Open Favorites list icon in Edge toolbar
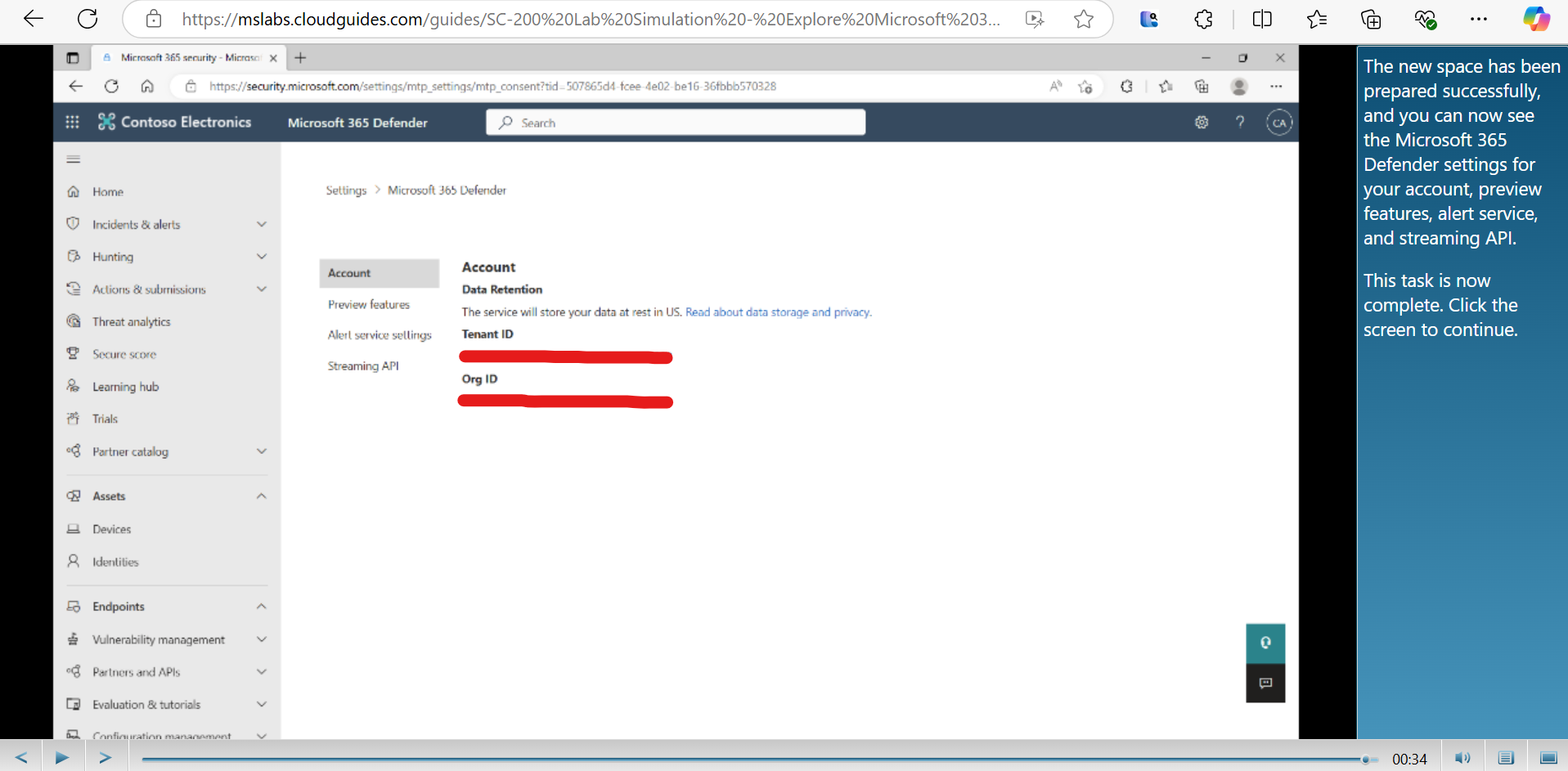The width and height of the screenshot is (1568, 771). (1317, 19)
